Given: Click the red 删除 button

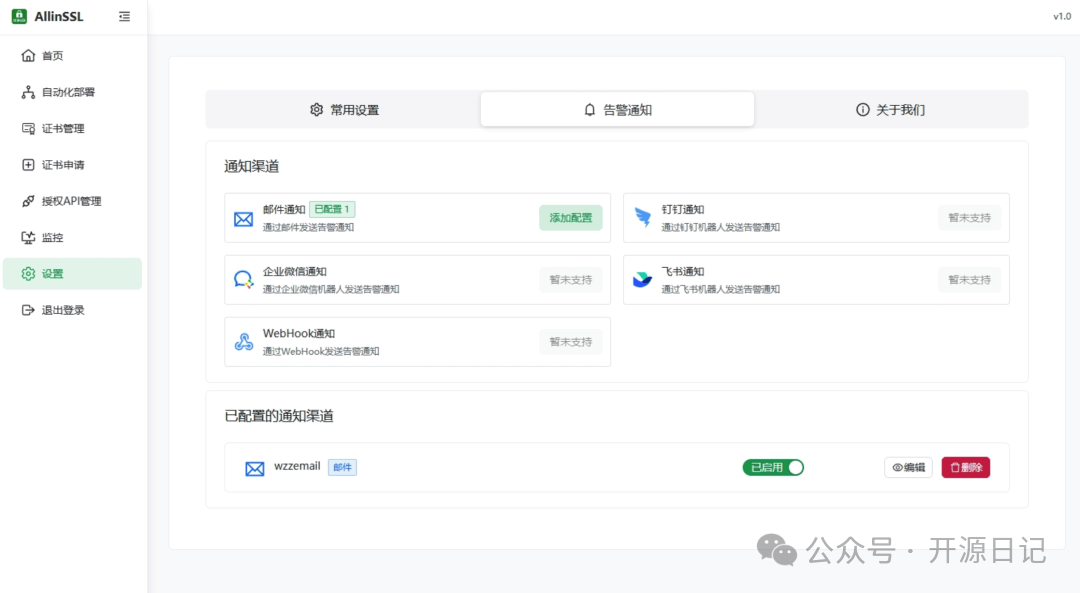Looking at the screenshot, I should 966,468.
